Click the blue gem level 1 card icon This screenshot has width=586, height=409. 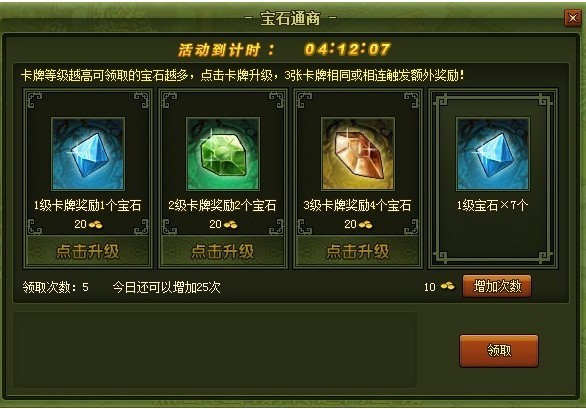[88, 154]
